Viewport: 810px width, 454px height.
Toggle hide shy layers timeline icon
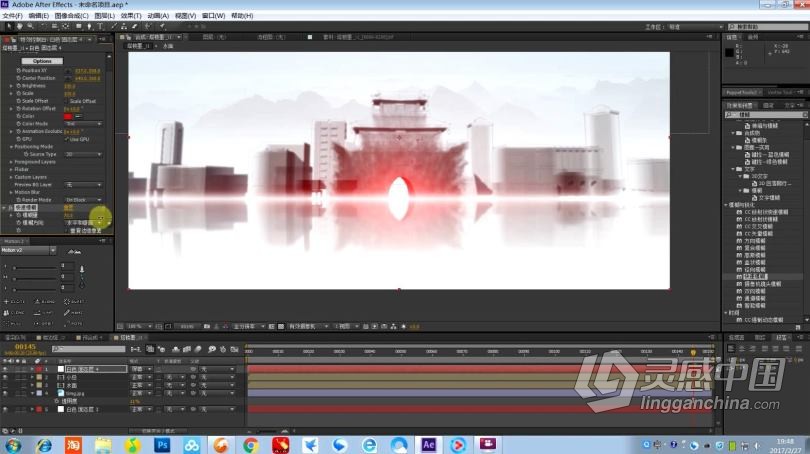click(176, 350)
